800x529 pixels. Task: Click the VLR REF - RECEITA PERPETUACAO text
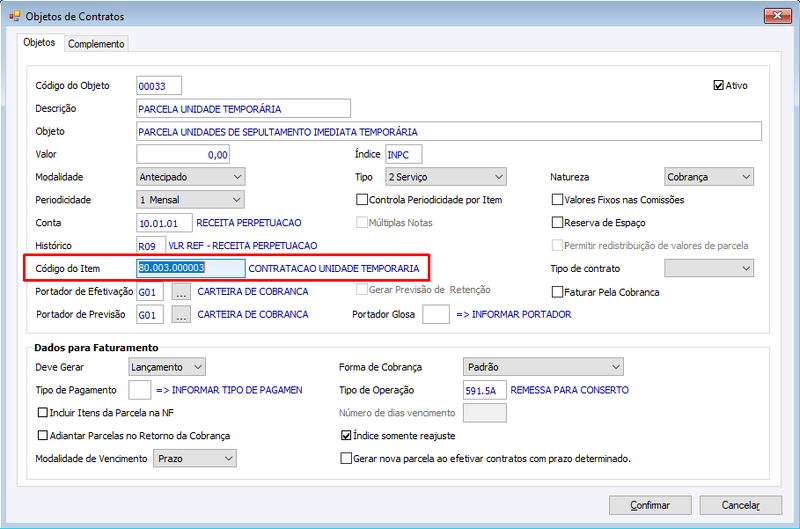(243, 246)
